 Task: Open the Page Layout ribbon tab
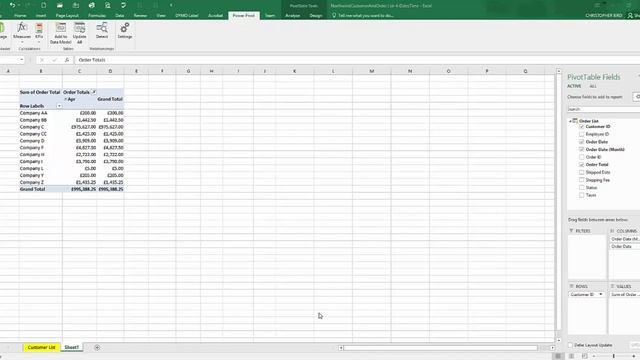tap(67, 16)
